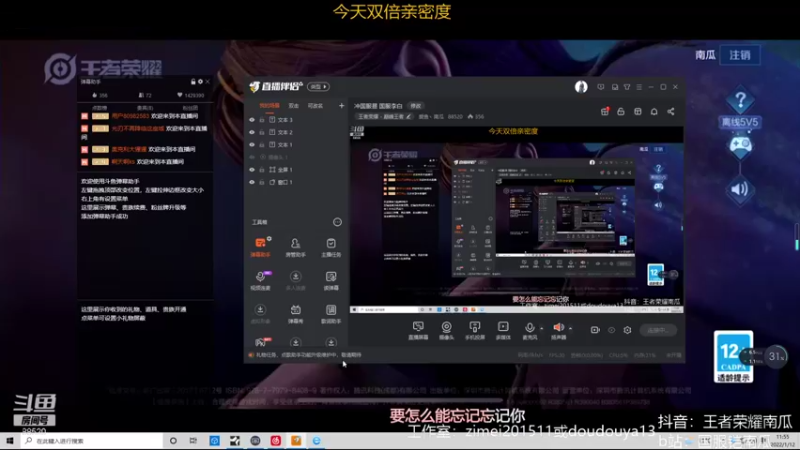Open the 离线5V5 question-mark entry
800x450 pixels.
(x=740, y=108)
